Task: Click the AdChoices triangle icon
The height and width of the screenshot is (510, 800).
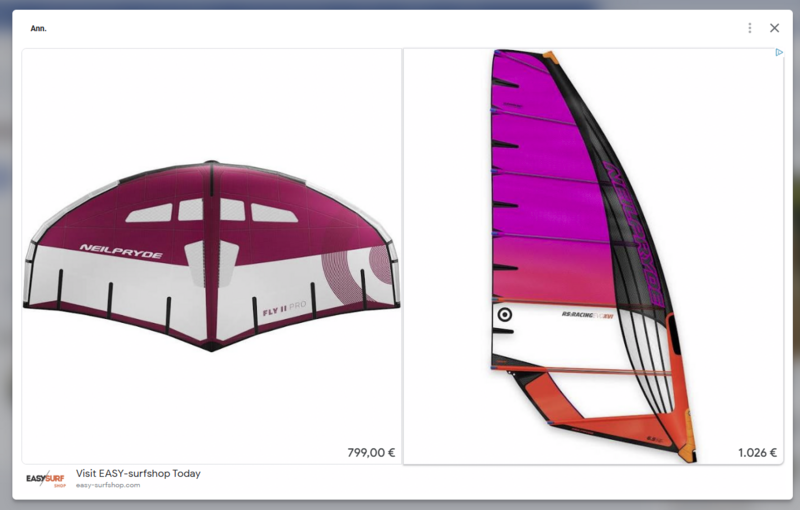Action: [x=779, y=53]
